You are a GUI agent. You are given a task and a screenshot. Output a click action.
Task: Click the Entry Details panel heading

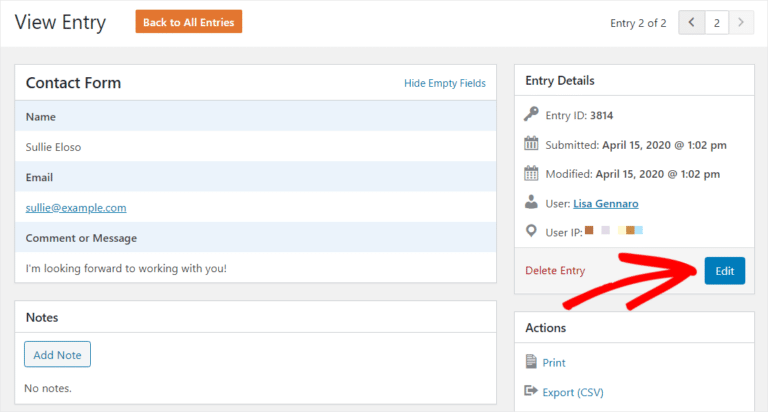tap(560, 80)
